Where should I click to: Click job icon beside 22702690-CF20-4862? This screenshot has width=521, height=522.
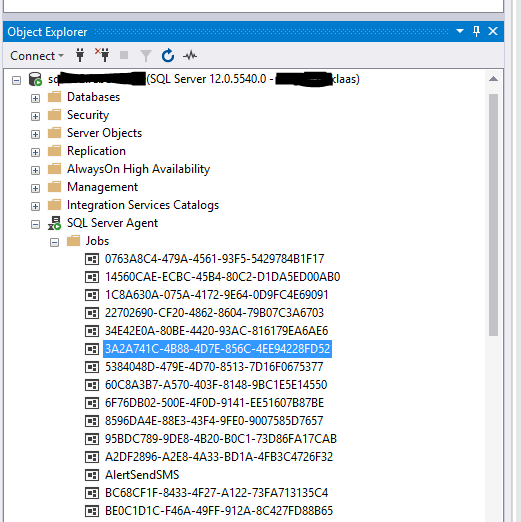tap(92, 313)
